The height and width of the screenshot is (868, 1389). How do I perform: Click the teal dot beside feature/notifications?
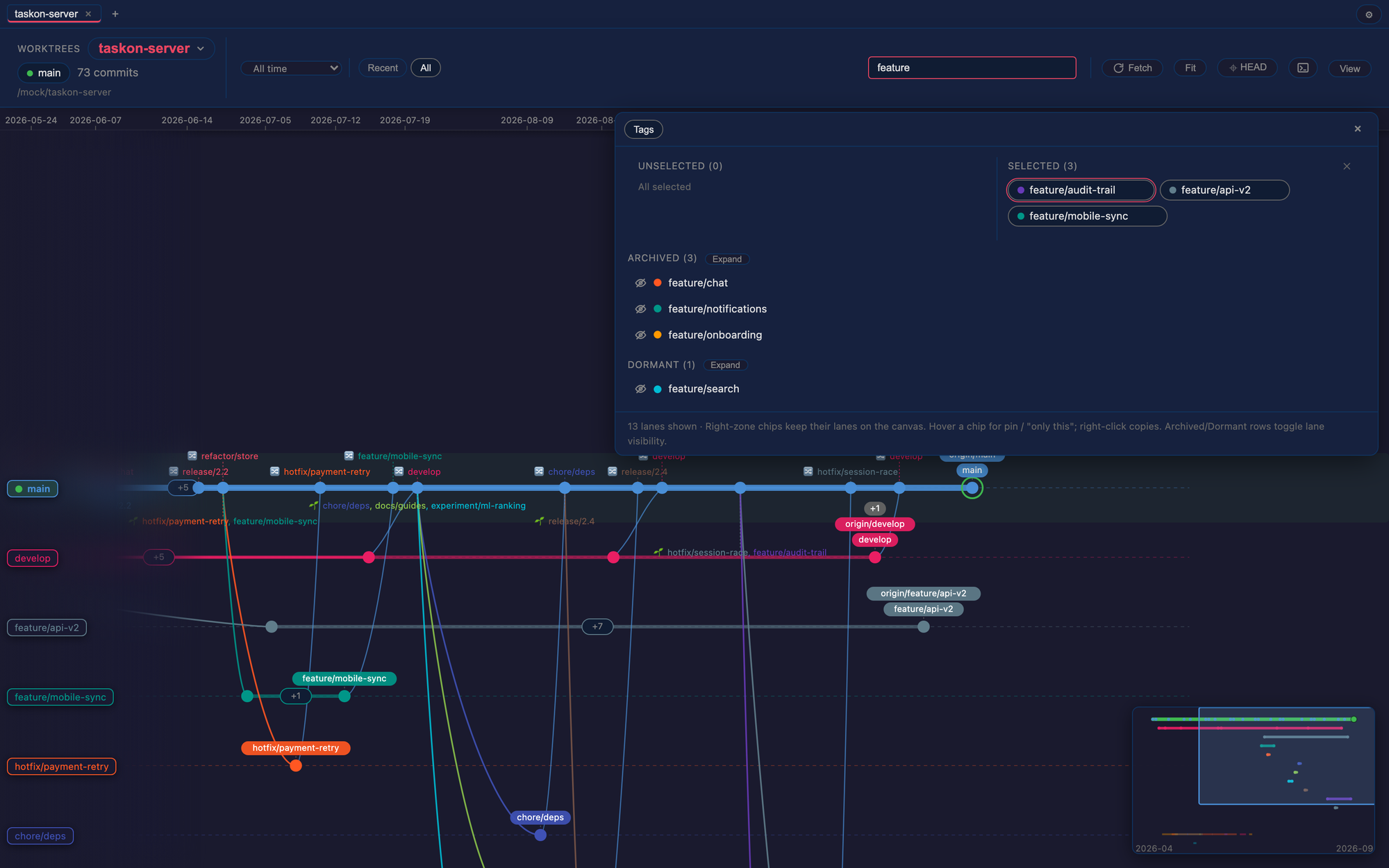(x=658, y=309)
